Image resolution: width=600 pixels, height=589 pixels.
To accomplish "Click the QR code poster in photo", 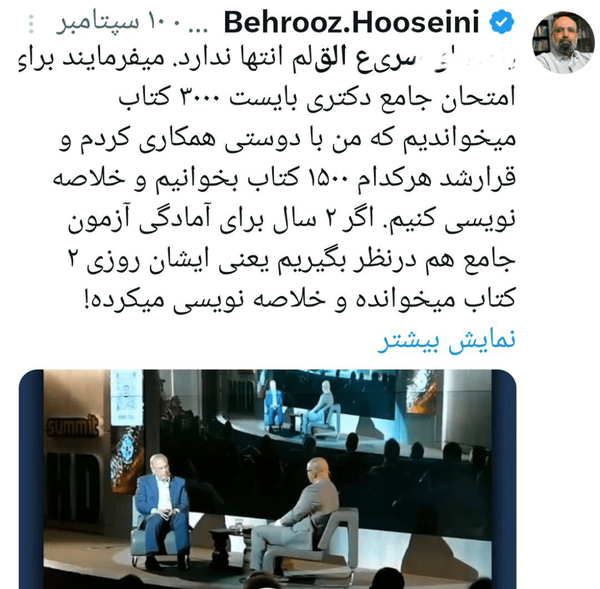I will pyautogui.click(x=127, y=397).
